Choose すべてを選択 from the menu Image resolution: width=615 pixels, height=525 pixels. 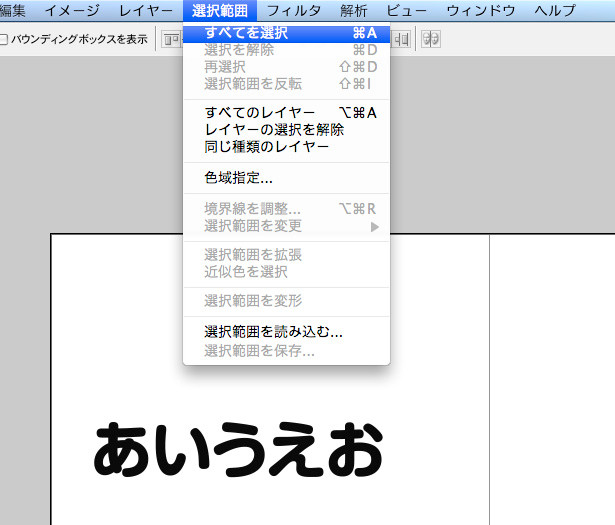[286, 33]
